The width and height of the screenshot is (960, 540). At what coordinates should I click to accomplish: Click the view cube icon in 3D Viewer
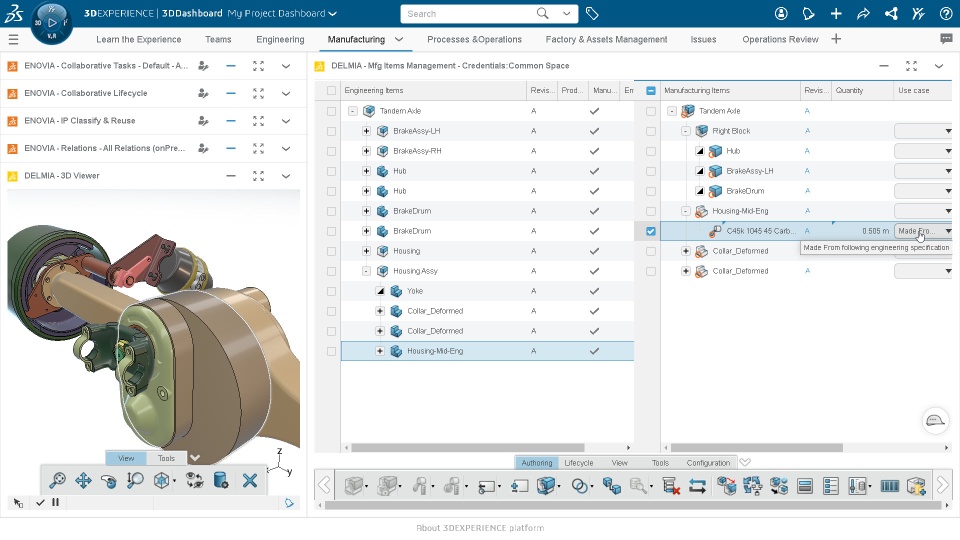coord(162,481)
